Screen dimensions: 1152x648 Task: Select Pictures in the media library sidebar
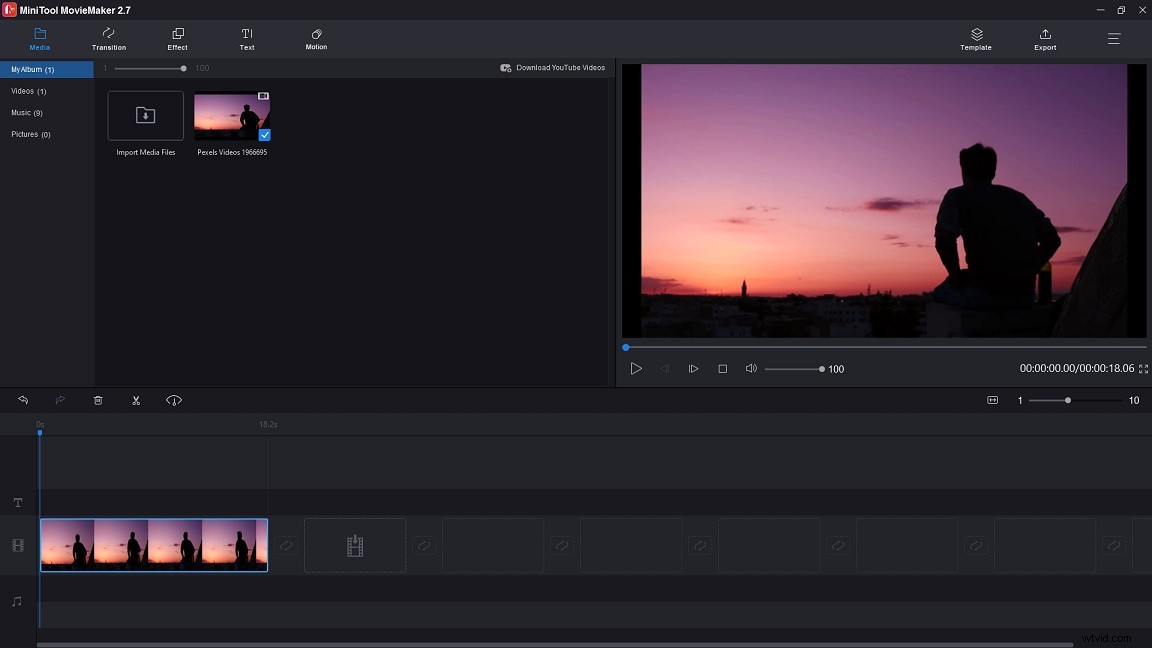click(28, 134)
